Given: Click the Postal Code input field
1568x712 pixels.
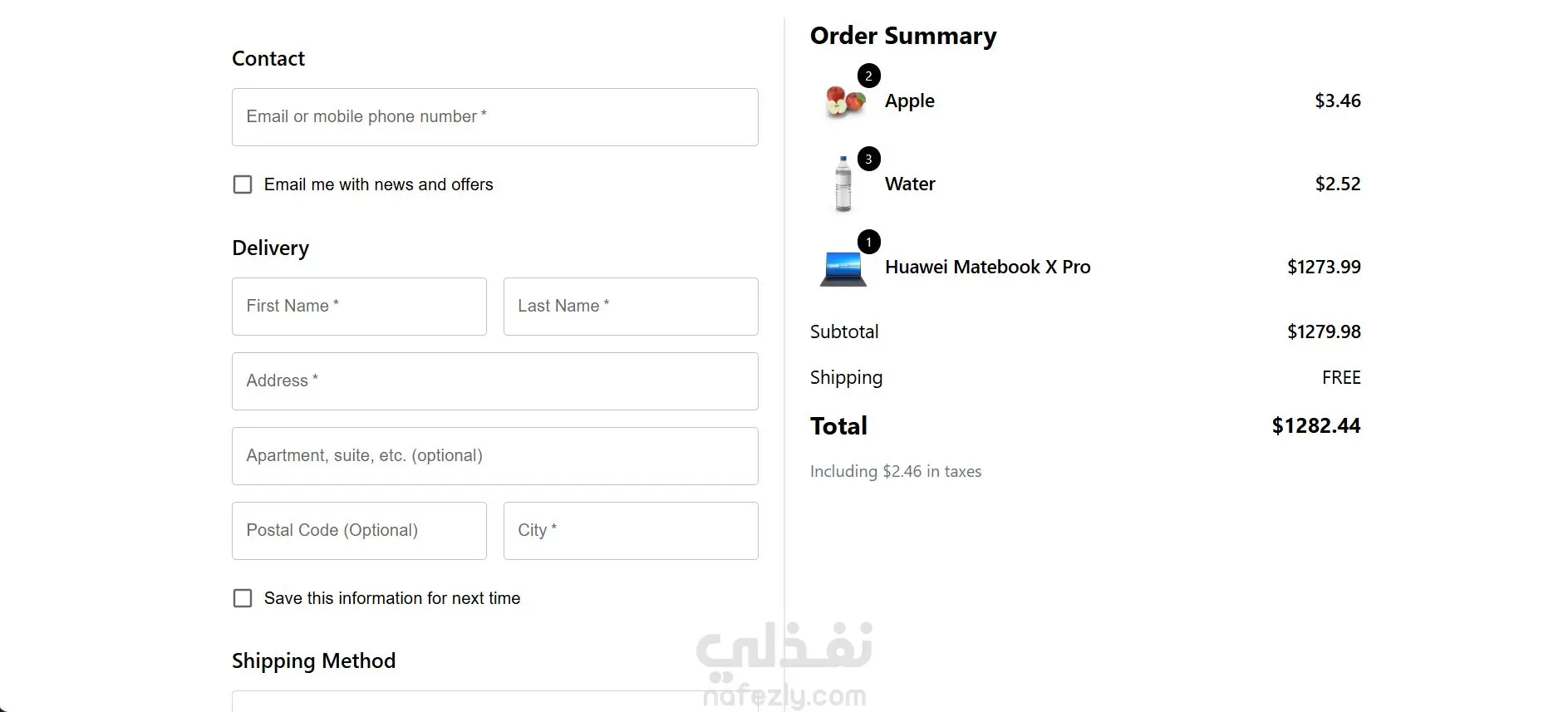Looking at the screenshot, I should (359, 531).
